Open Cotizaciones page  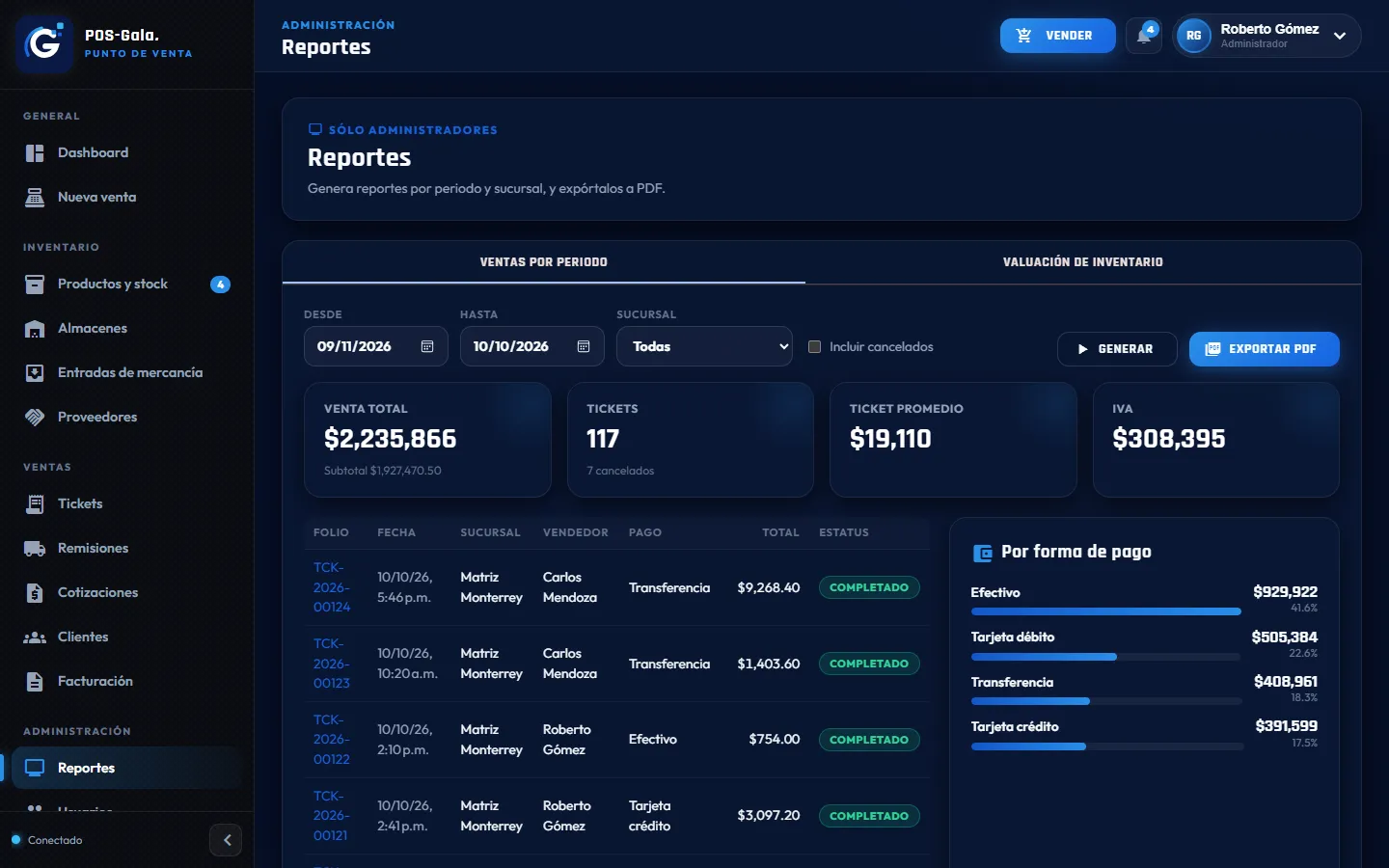[x=127, y=592]
